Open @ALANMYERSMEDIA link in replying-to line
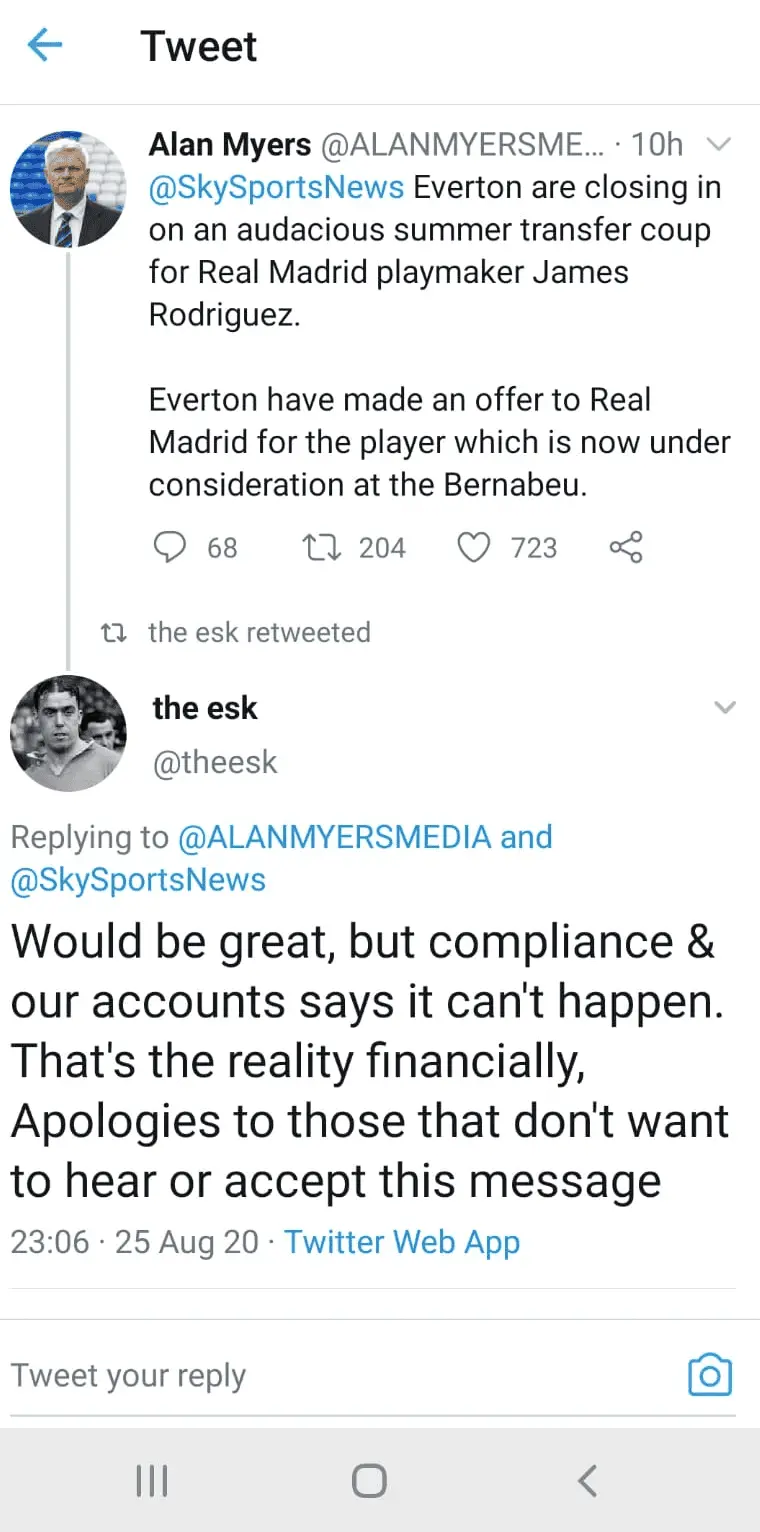This screenshot has width=760, height=1532. click(334, 837)
